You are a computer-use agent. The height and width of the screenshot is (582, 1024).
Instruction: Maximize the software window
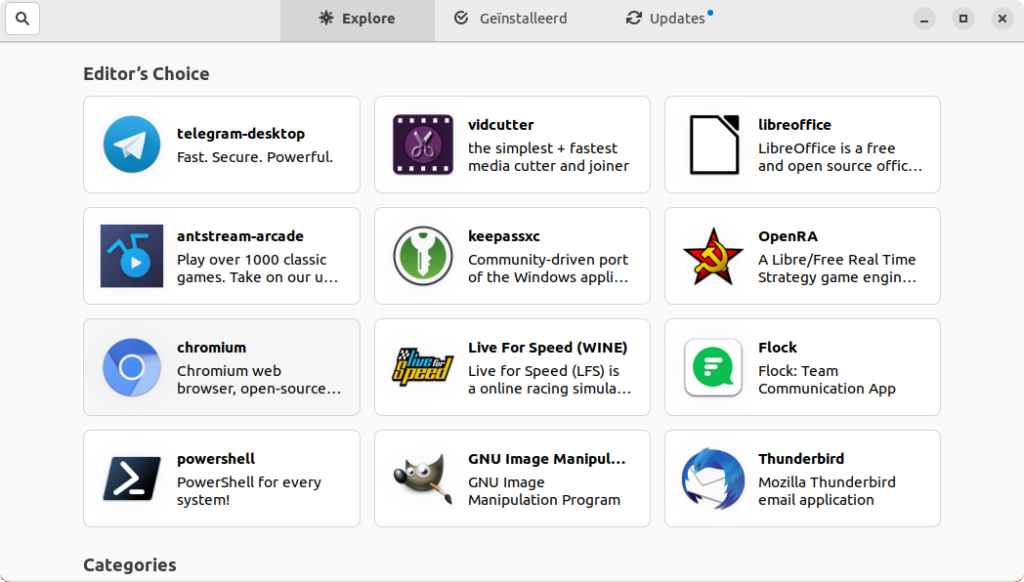pyautogui.click(x=963, y=19)
